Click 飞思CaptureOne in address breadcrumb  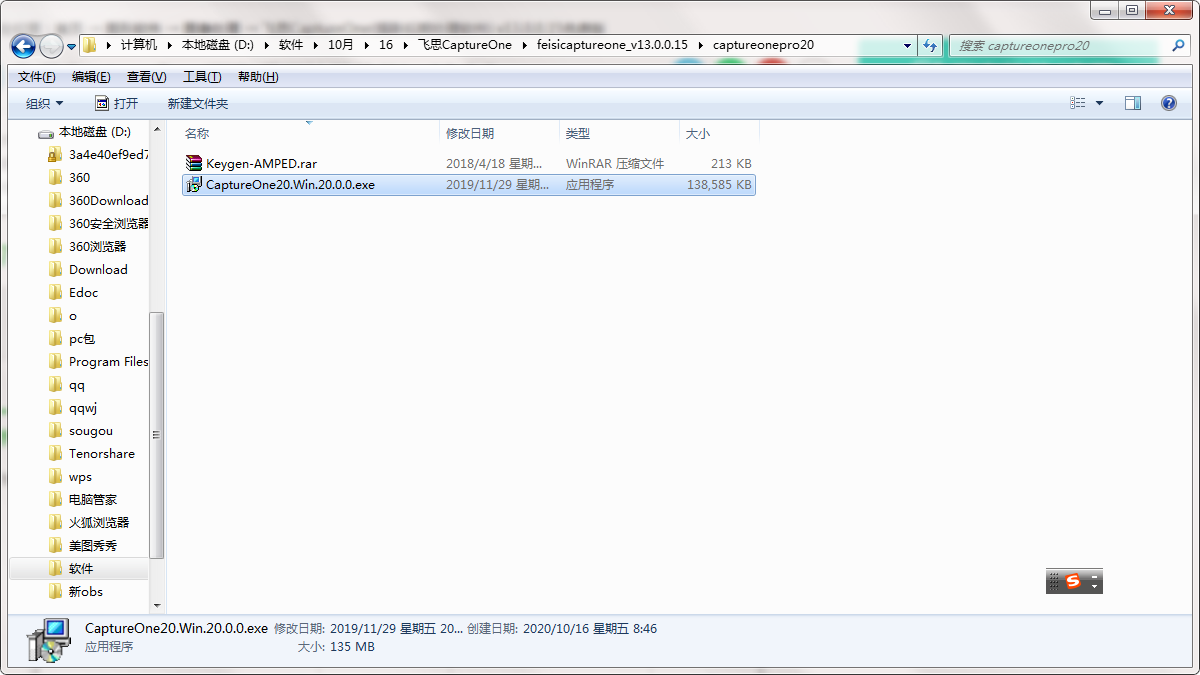coord(464,45)
